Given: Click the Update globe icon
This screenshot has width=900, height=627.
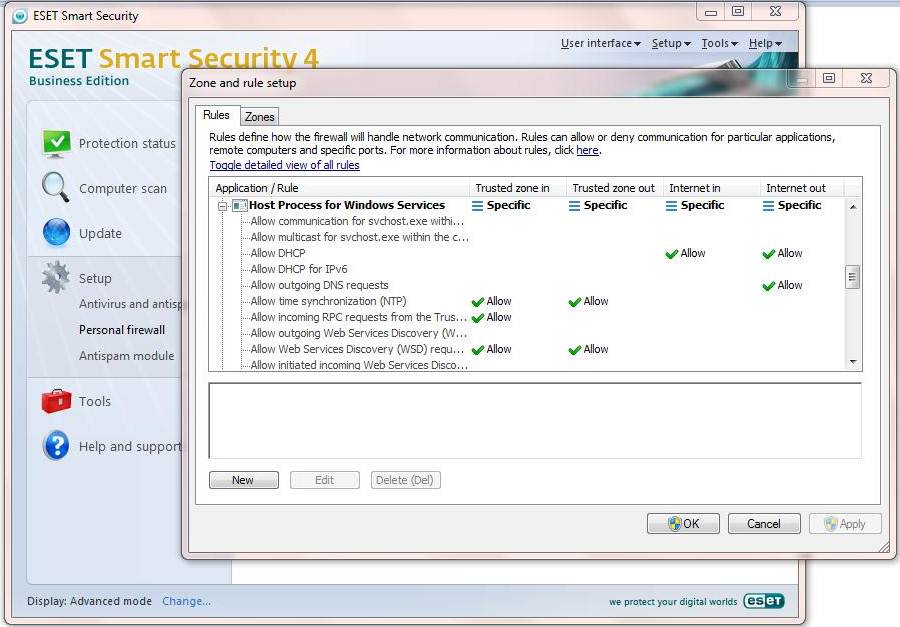Looking at the screenshot, I should click(x=56, y=233).
